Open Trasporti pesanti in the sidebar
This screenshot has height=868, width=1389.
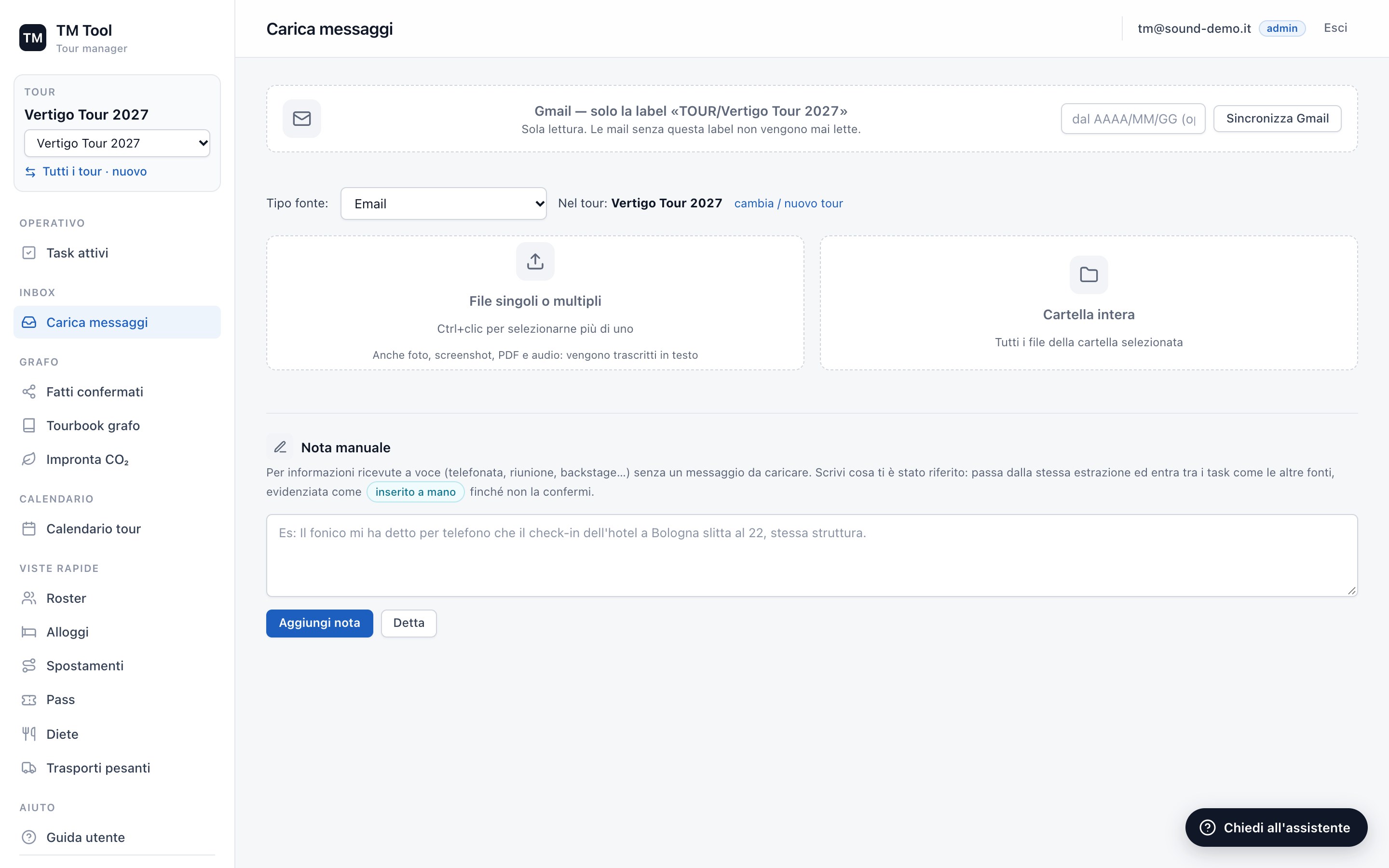pos(117,768)
